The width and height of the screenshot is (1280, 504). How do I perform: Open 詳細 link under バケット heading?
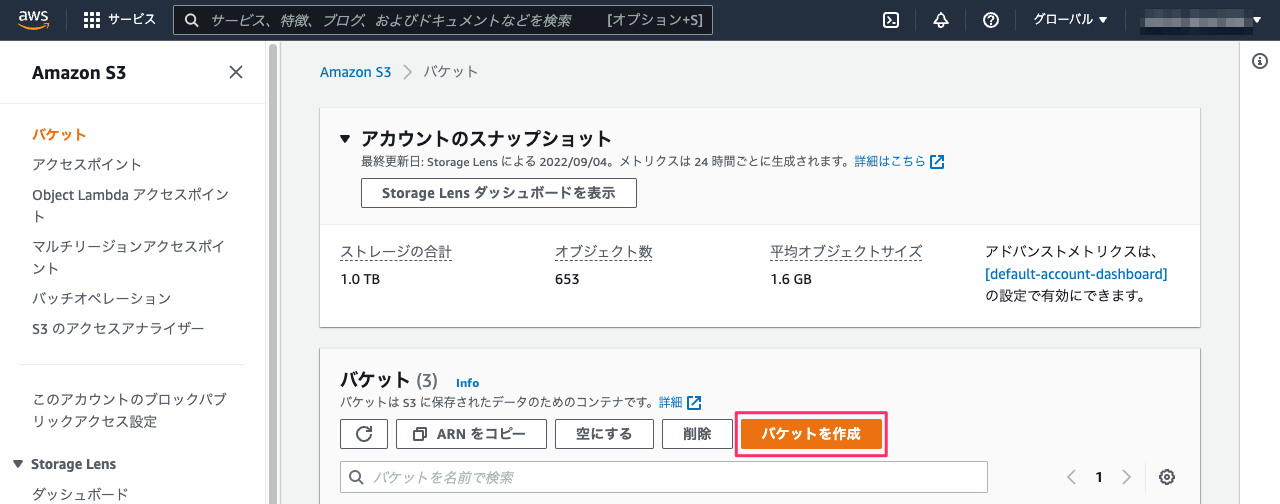point(670,403)
